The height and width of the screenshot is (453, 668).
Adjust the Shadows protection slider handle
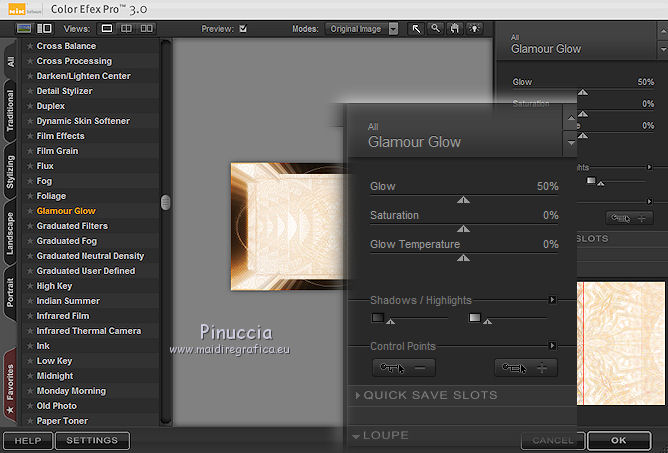click(x=390, y=322)
